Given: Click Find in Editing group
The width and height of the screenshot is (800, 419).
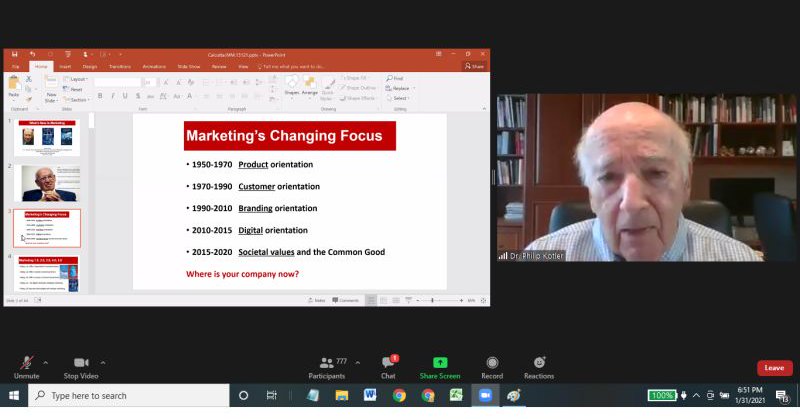Looking at the screenshot, I should (x=395, y=78).
